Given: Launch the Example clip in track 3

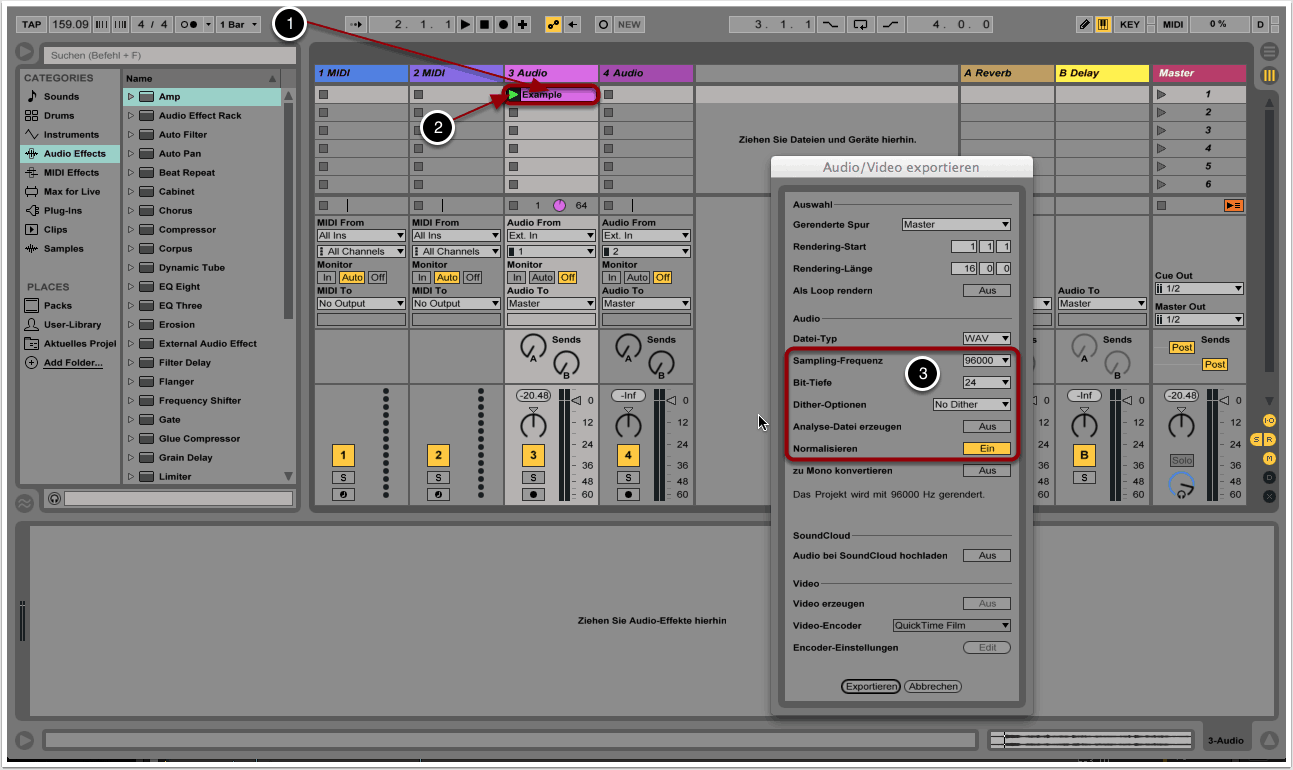Looking at the screenshot, I should tap(514, 95).
